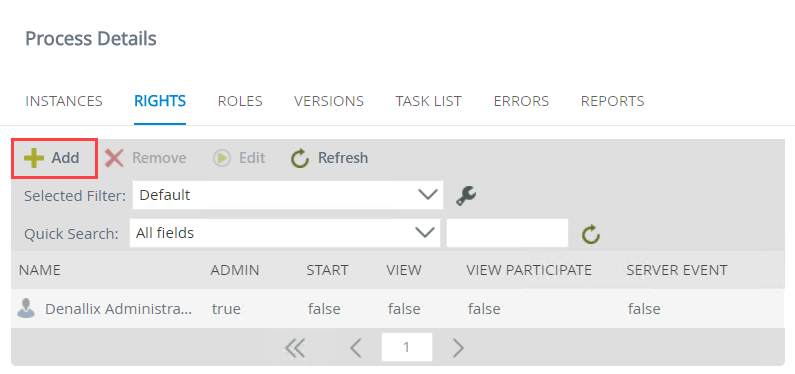Screen dimensions: 795x374
Task: Switch to the Instances tab
Action: 64,101
